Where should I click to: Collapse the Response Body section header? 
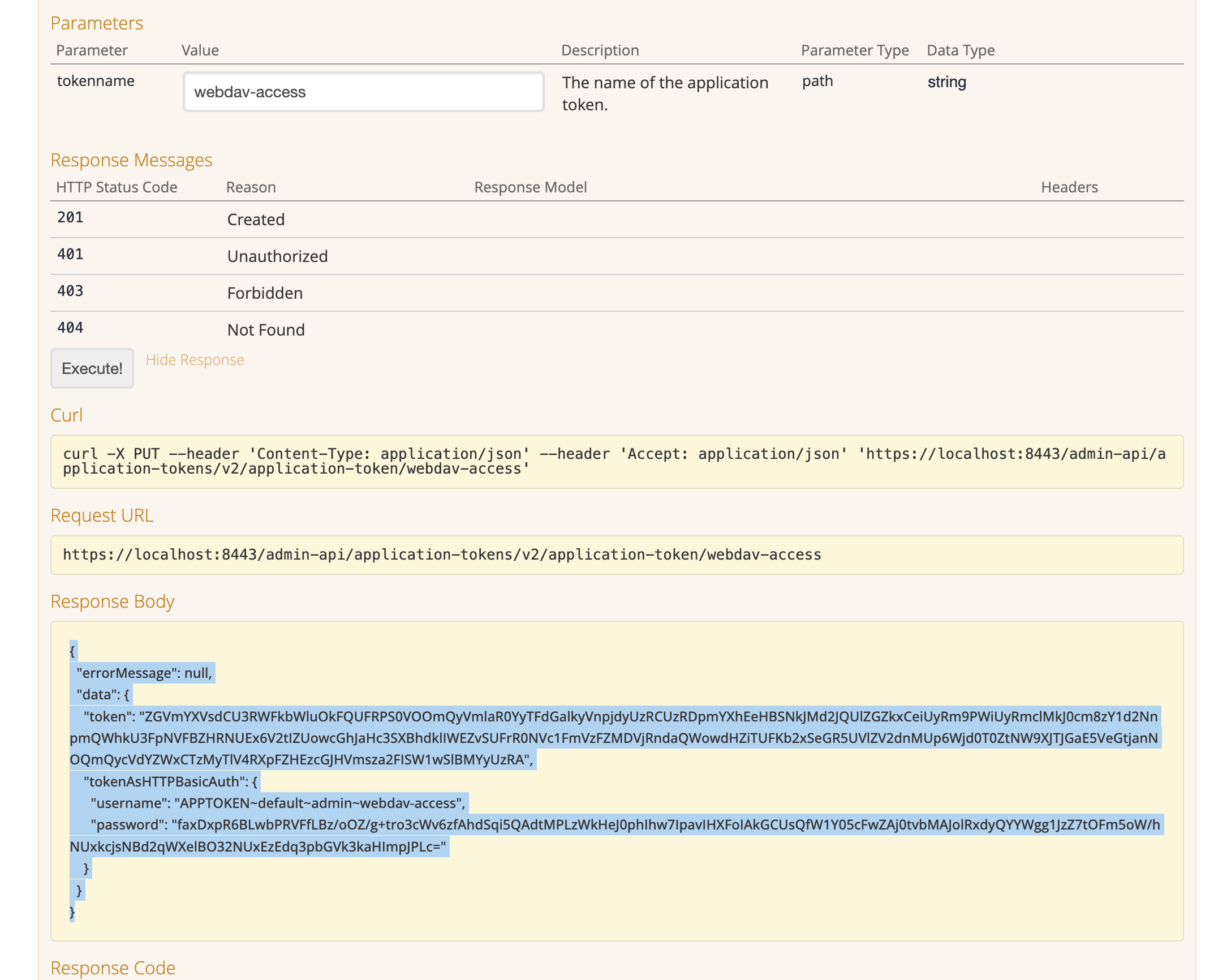(112, 601)
